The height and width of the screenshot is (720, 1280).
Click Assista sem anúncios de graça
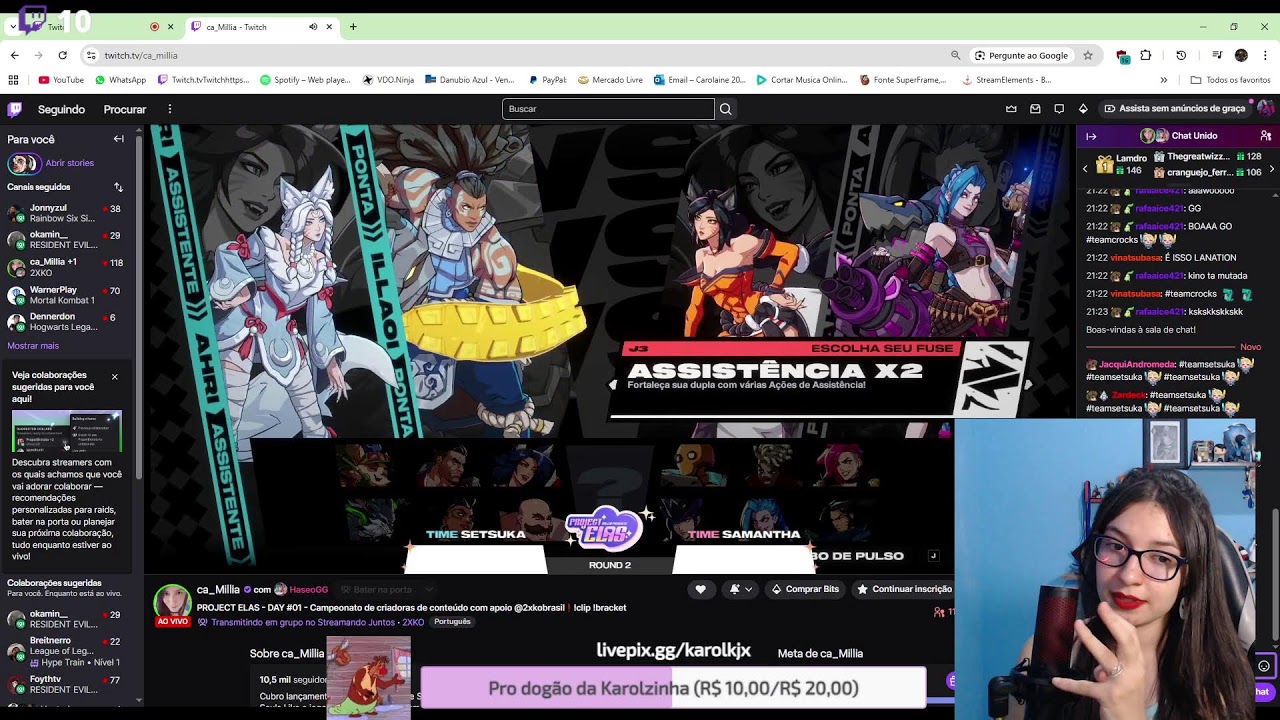[x=1174, y=109]
